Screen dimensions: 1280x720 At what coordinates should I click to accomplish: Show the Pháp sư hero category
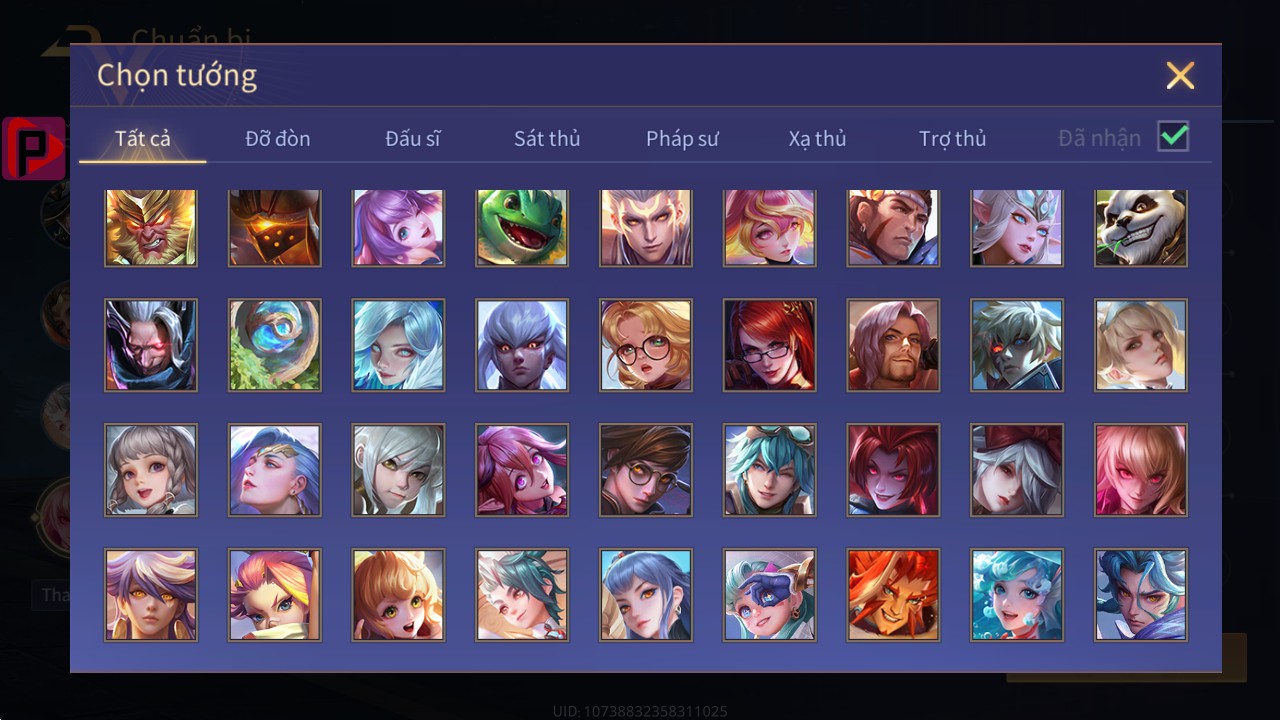[x=682, y=139]
